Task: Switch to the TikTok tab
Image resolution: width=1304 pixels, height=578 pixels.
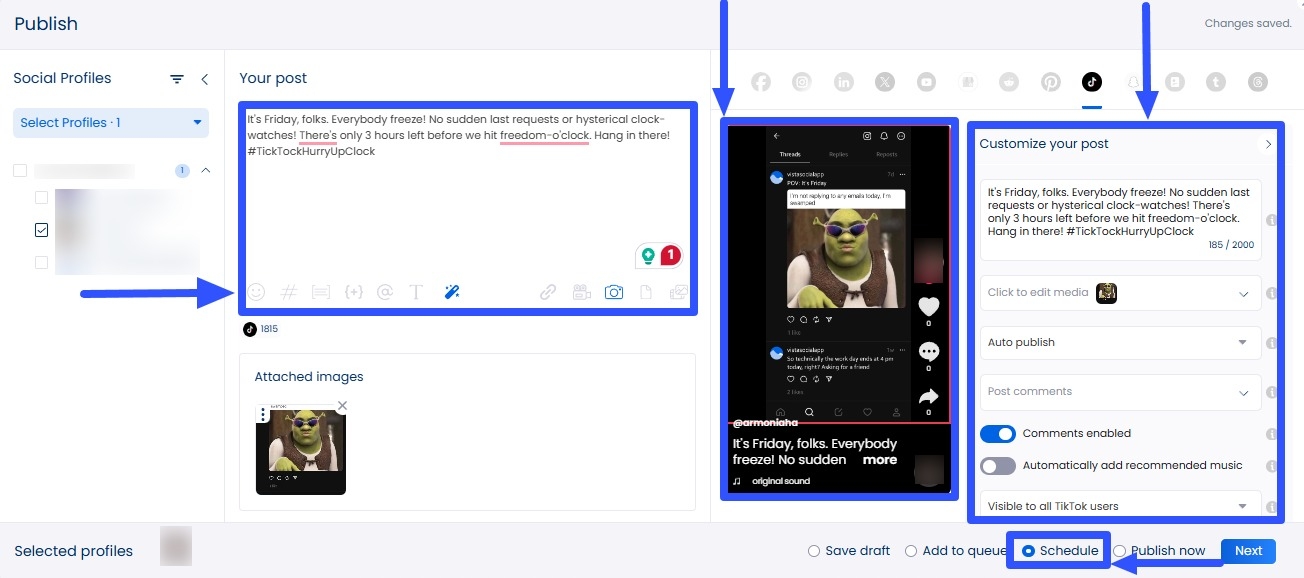Action: pos(1092,82)
